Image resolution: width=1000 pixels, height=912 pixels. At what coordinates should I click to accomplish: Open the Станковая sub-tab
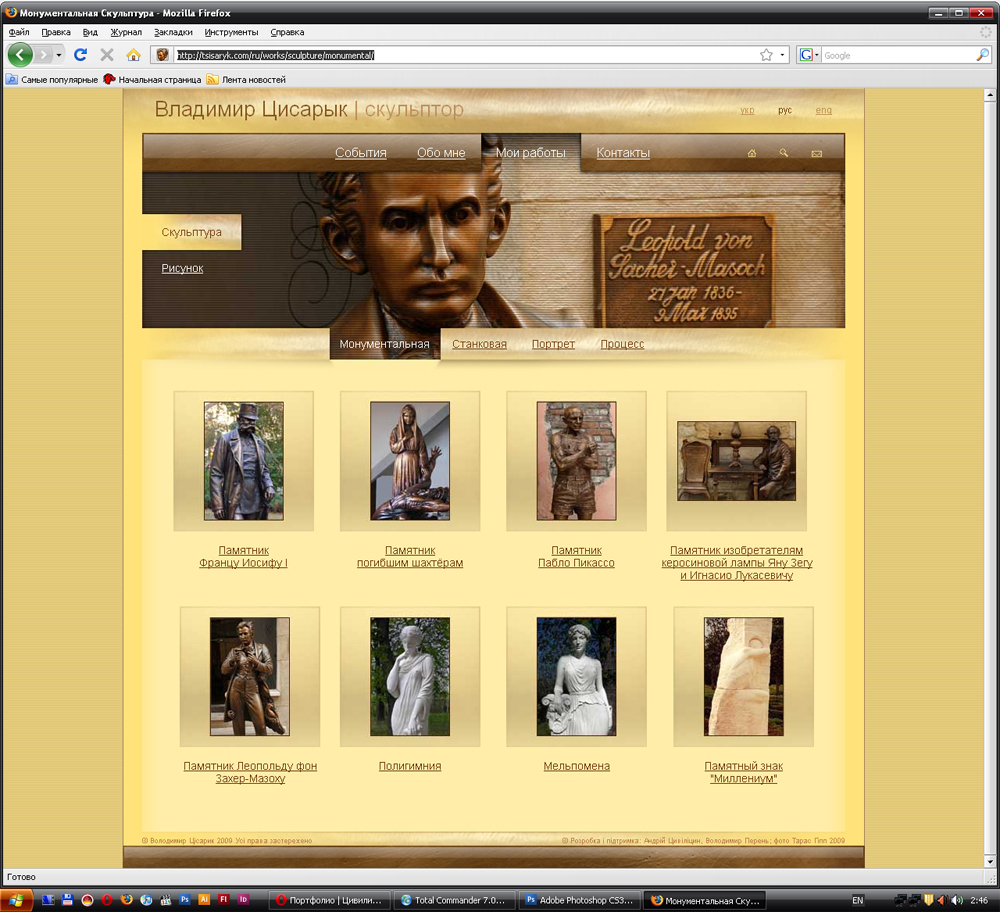pos(480,344)
